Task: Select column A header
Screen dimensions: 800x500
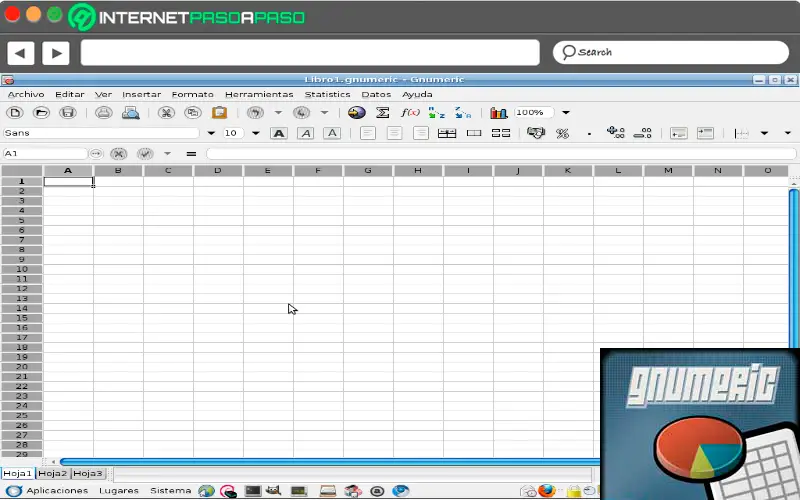Action: coord(68,170)
